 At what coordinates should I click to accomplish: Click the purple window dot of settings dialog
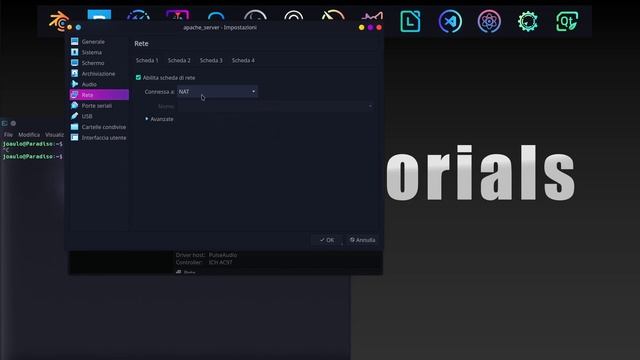[370, 27]
